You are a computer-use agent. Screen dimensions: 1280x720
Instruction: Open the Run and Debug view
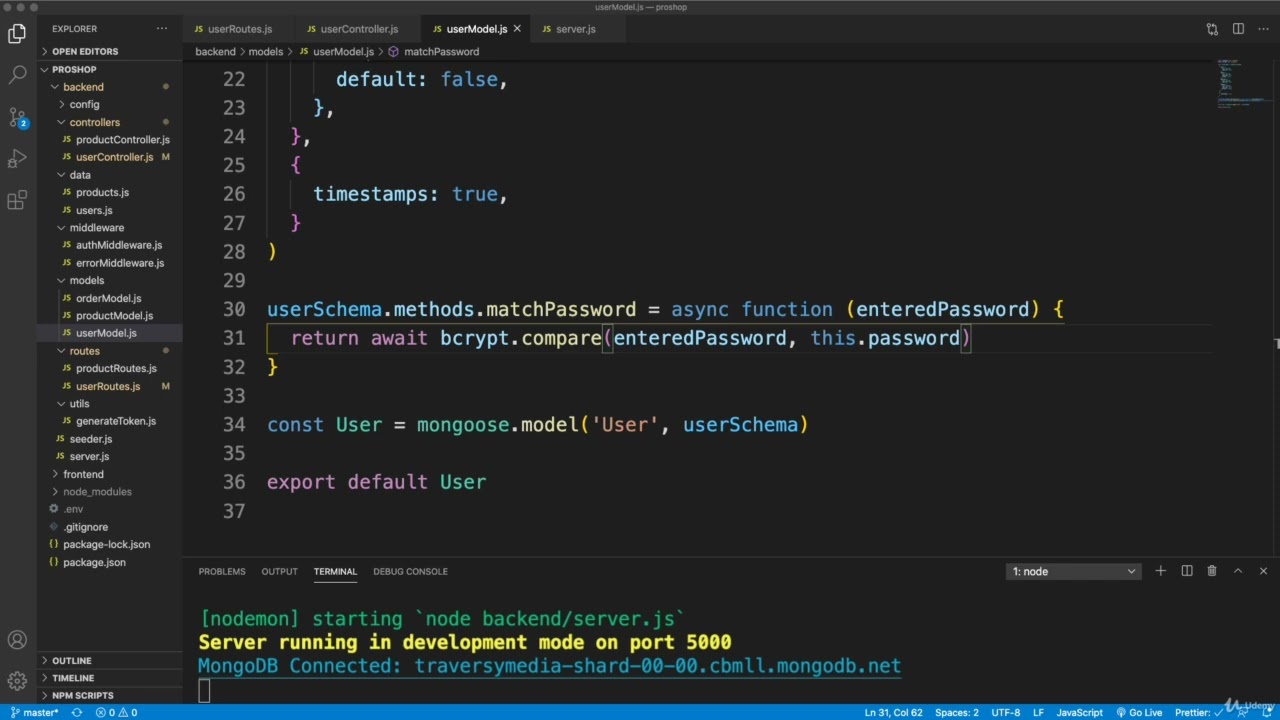[17, 159]
